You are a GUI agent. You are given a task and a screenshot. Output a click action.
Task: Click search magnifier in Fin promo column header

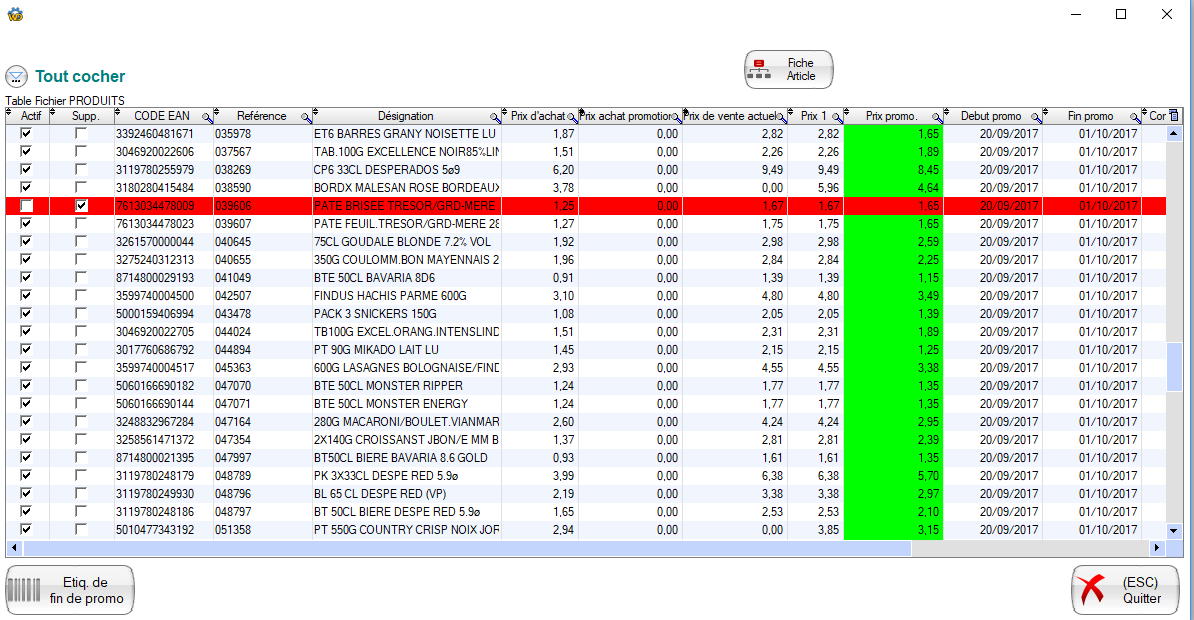(1136, 117)
